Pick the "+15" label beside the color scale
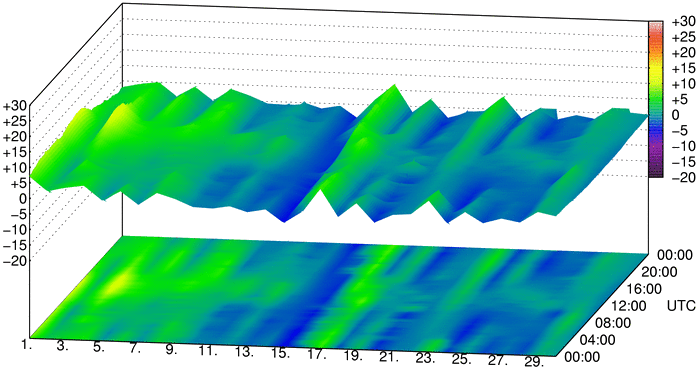Screen dimensions: 698x370 [683, 68]
